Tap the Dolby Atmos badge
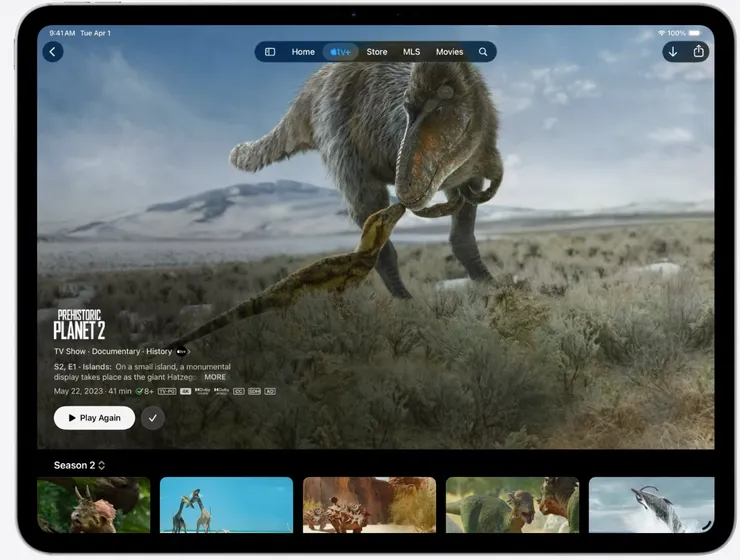This screenshot has width=740, height=560. [221, 391]
